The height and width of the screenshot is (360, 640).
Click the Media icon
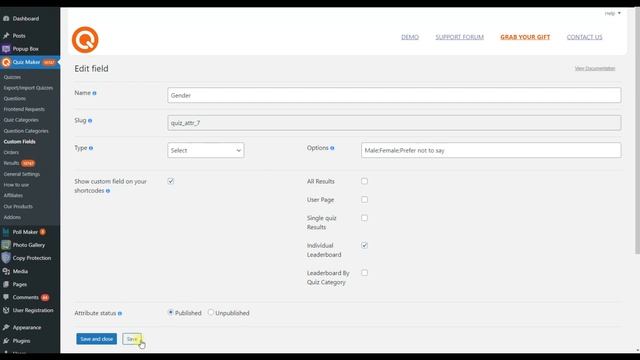pyautogui.click(x=6, y=271)
